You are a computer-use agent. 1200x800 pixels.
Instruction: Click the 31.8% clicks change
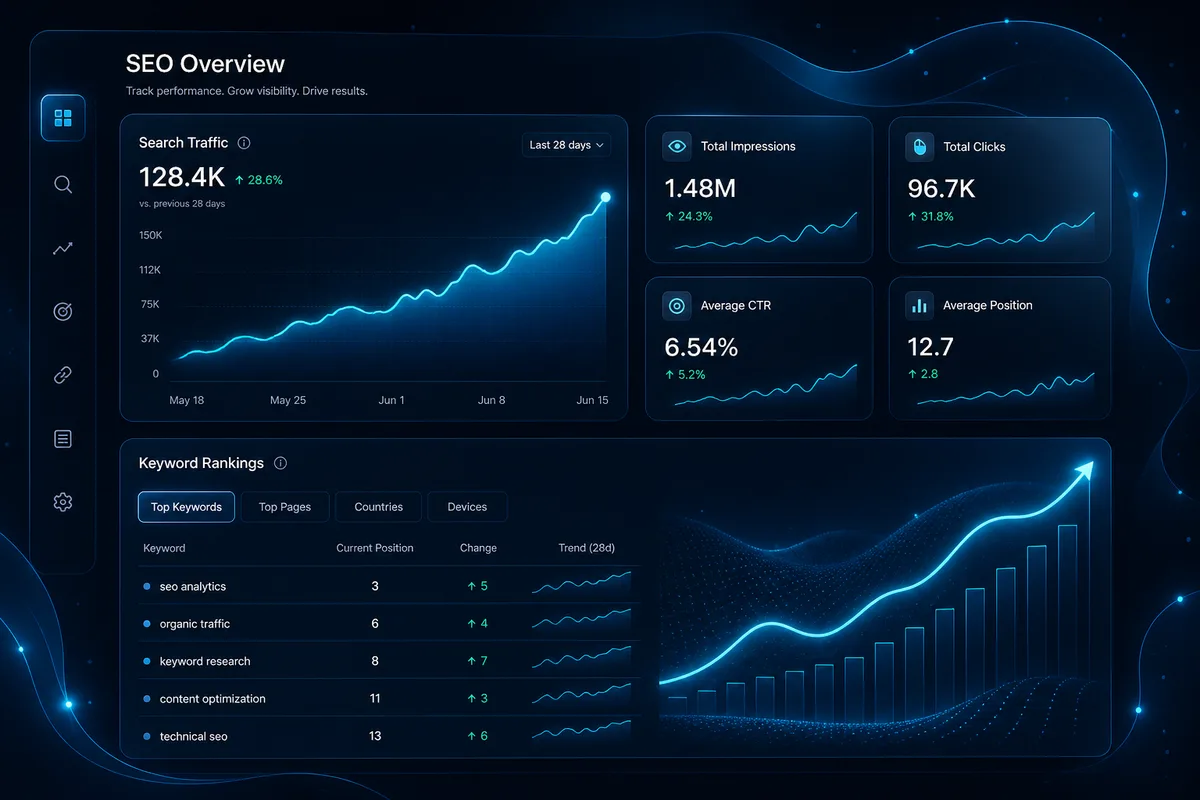[931, 216]
